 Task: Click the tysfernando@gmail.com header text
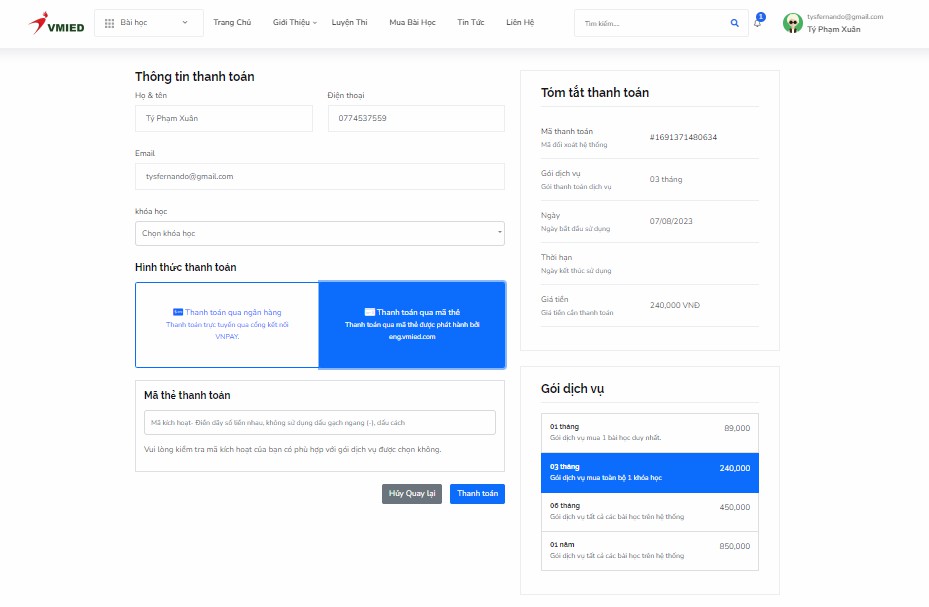(845, 17)
